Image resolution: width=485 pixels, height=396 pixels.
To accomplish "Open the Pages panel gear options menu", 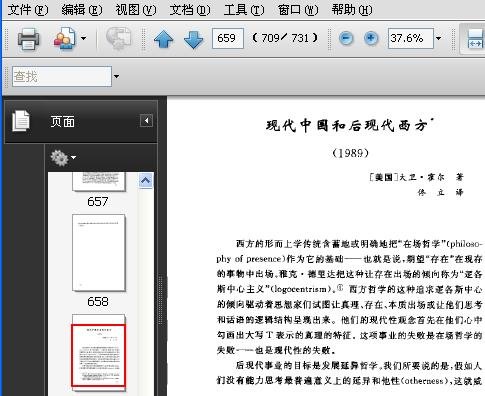I will [x=62, y=157].
